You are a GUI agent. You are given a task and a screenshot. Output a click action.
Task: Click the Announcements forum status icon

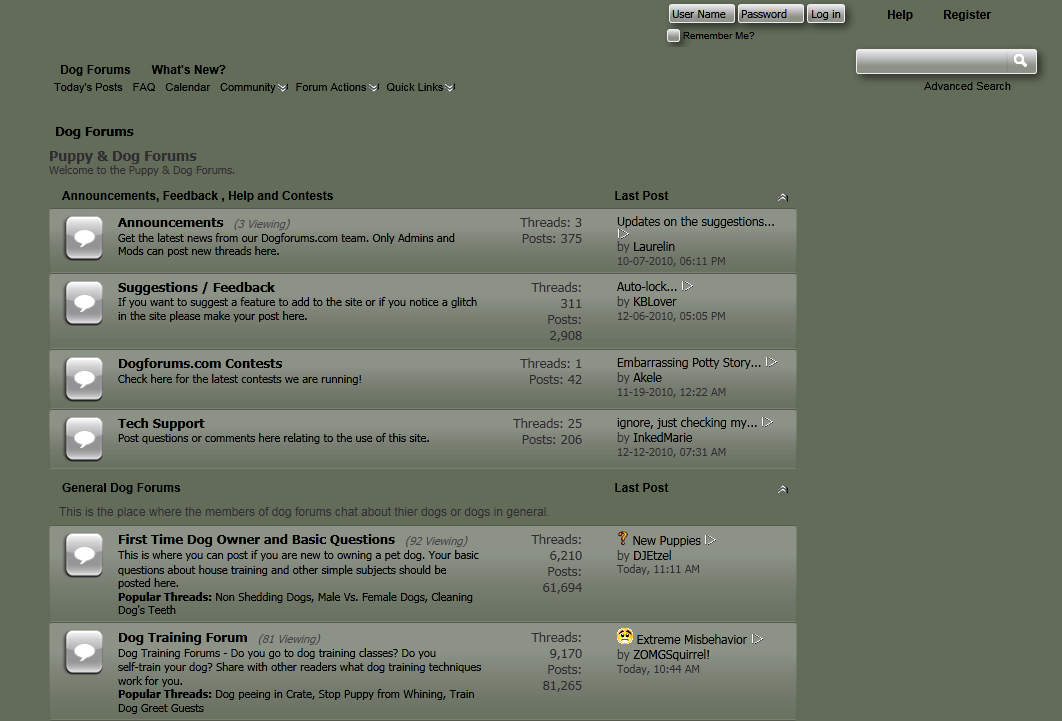point(84,238)
